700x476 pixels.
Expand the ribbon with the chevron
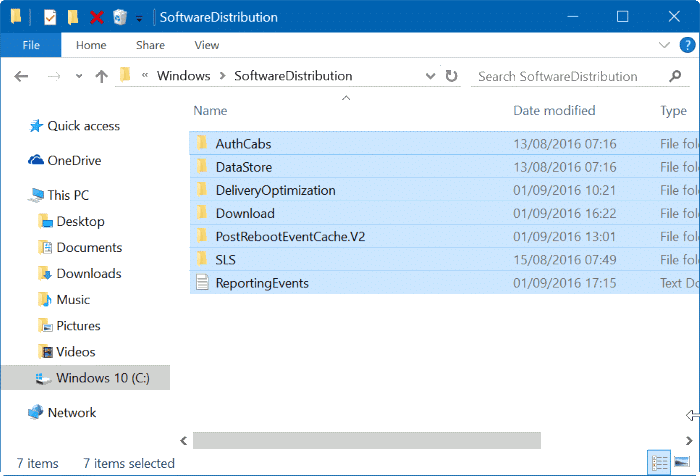664,45
